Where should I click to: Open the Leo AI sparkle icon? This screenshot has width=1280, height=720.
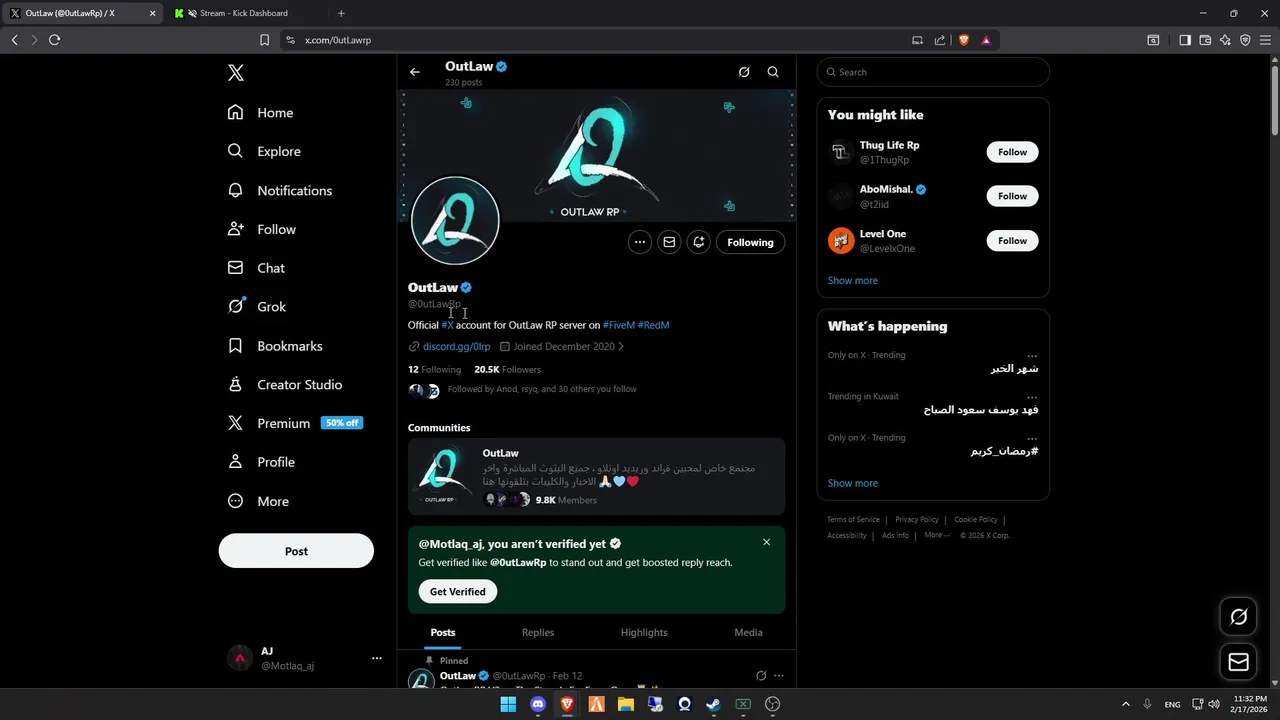pos(1225,40)
